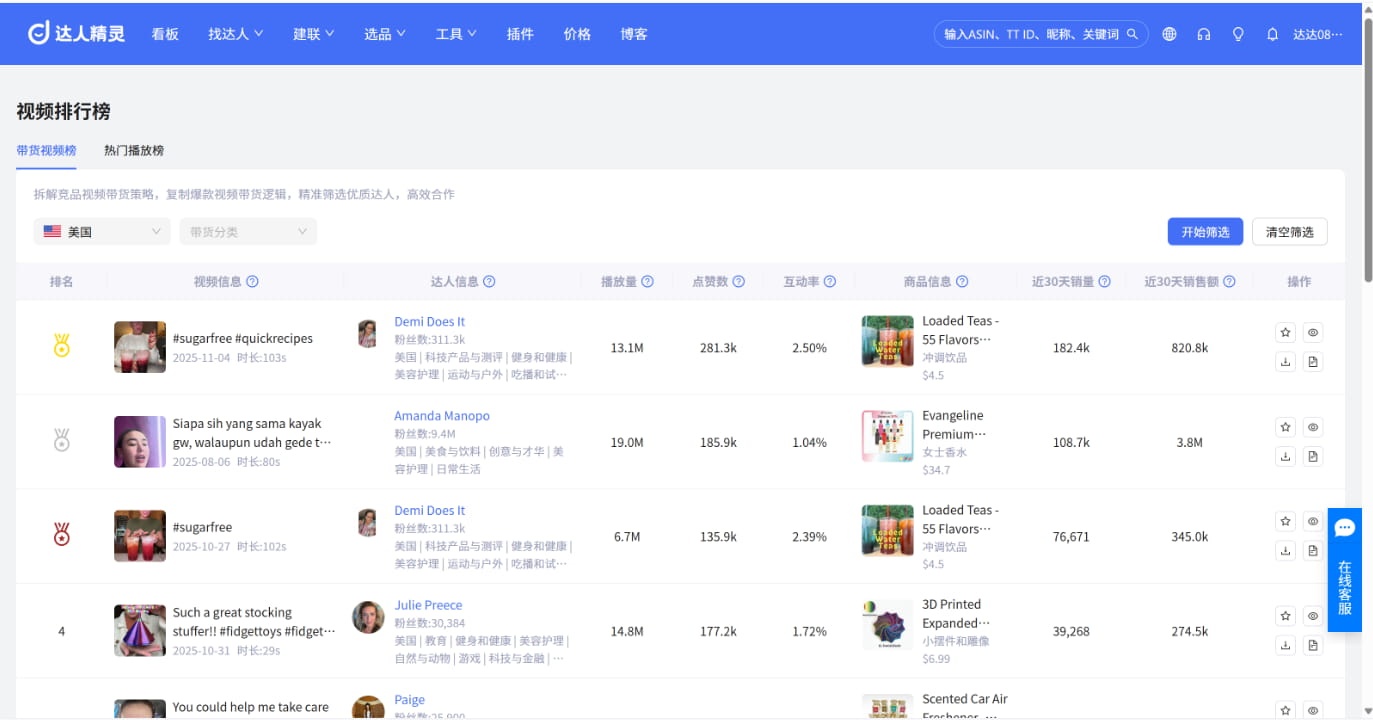The image size is (1373, 720).
Task: Click the 达人精灵 logo icon
Action: point(38,32)
